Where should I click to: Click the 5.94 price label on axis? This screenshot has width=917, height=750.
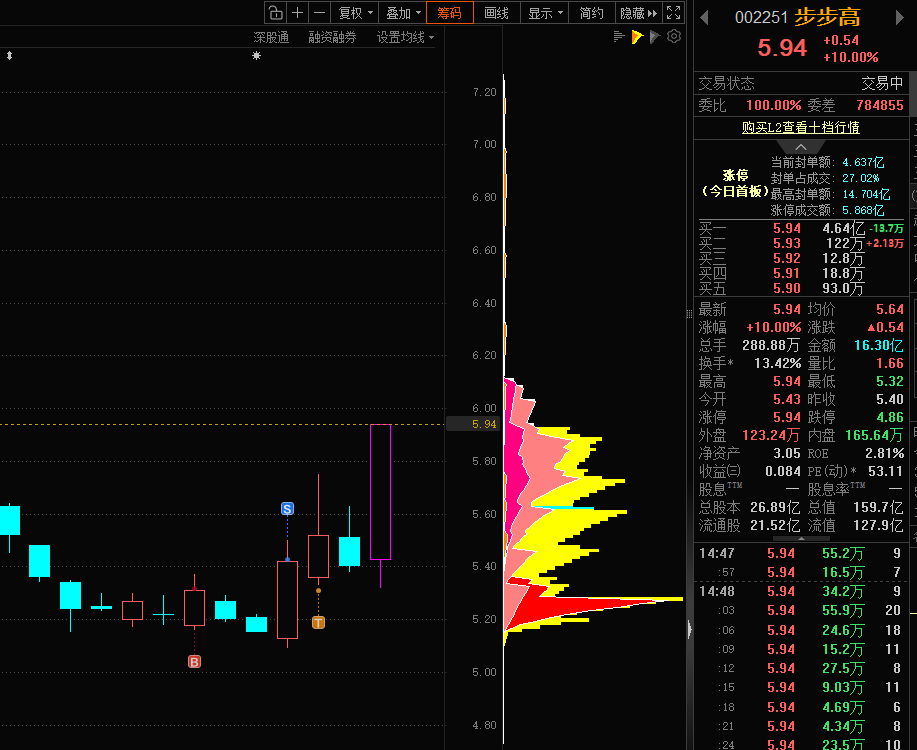pyautogui.click(x=484, y=424)
